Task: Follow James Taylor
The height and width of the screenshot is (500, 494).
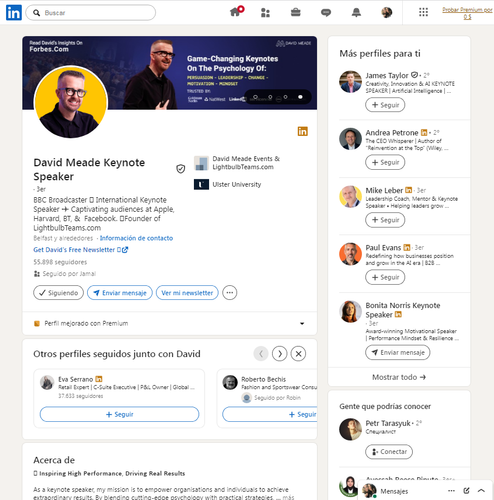Action: pos(385,105)
